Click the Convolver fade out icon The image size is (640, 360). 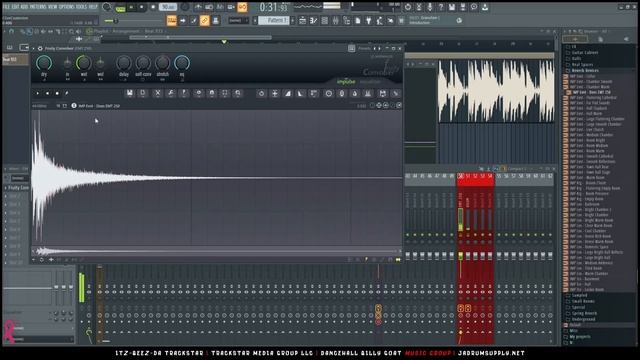(301, 93)
